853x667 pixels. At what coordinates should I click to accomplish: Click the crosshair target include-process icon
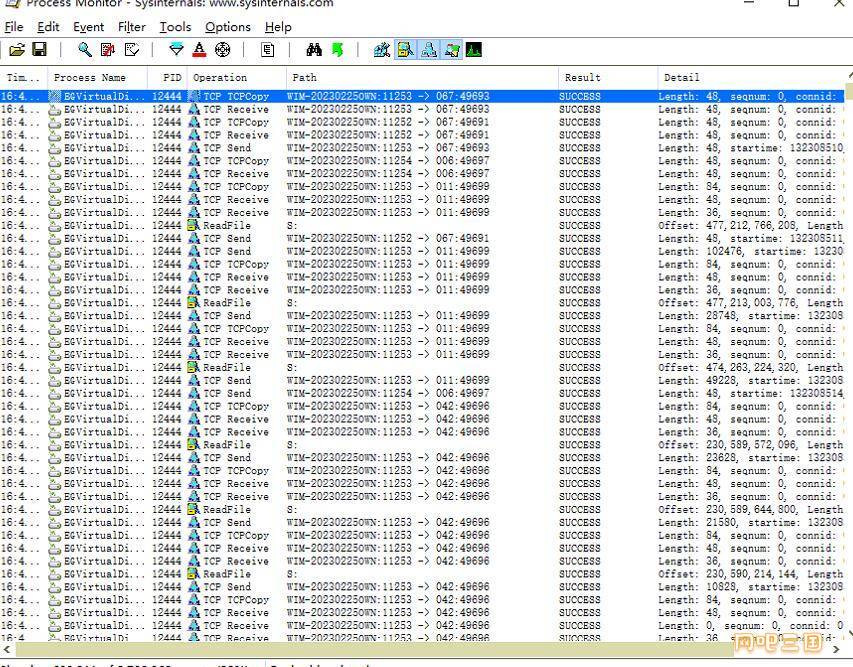coord(222,50)
